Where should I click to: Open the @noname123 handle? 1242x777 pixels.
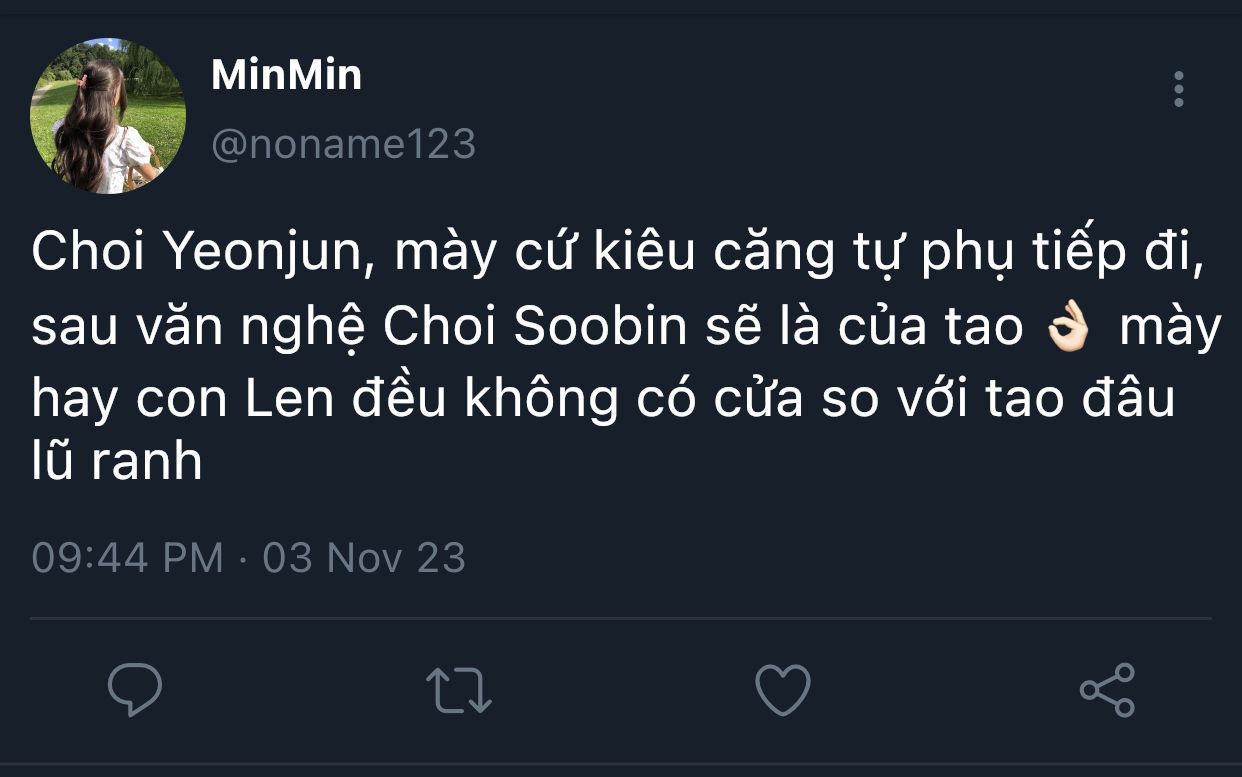[343, 144]
